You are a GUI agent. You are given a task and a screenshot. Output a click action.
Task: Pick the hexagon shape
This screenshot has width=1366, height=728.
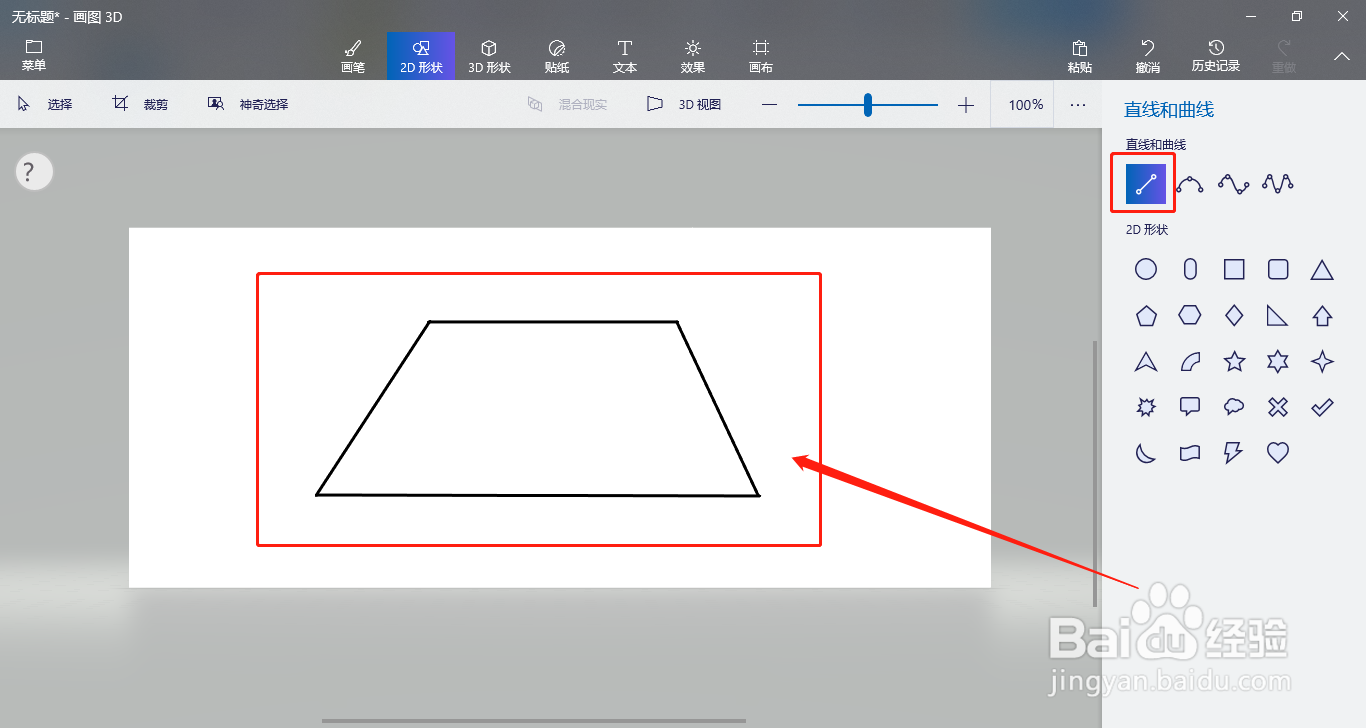(x=1190, y=315)
